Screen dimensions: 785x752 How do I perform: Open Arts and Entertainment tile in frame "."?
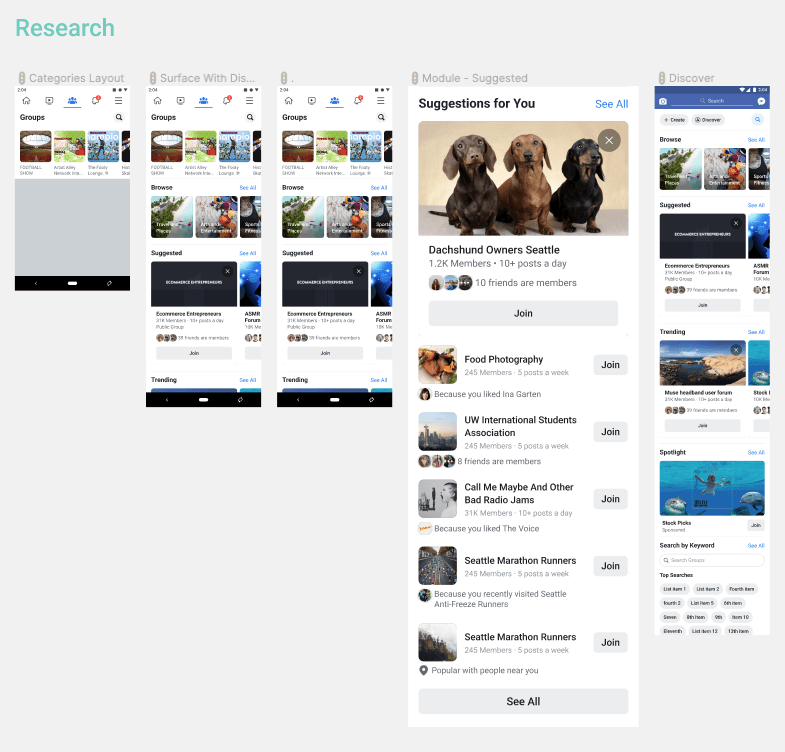347,217
